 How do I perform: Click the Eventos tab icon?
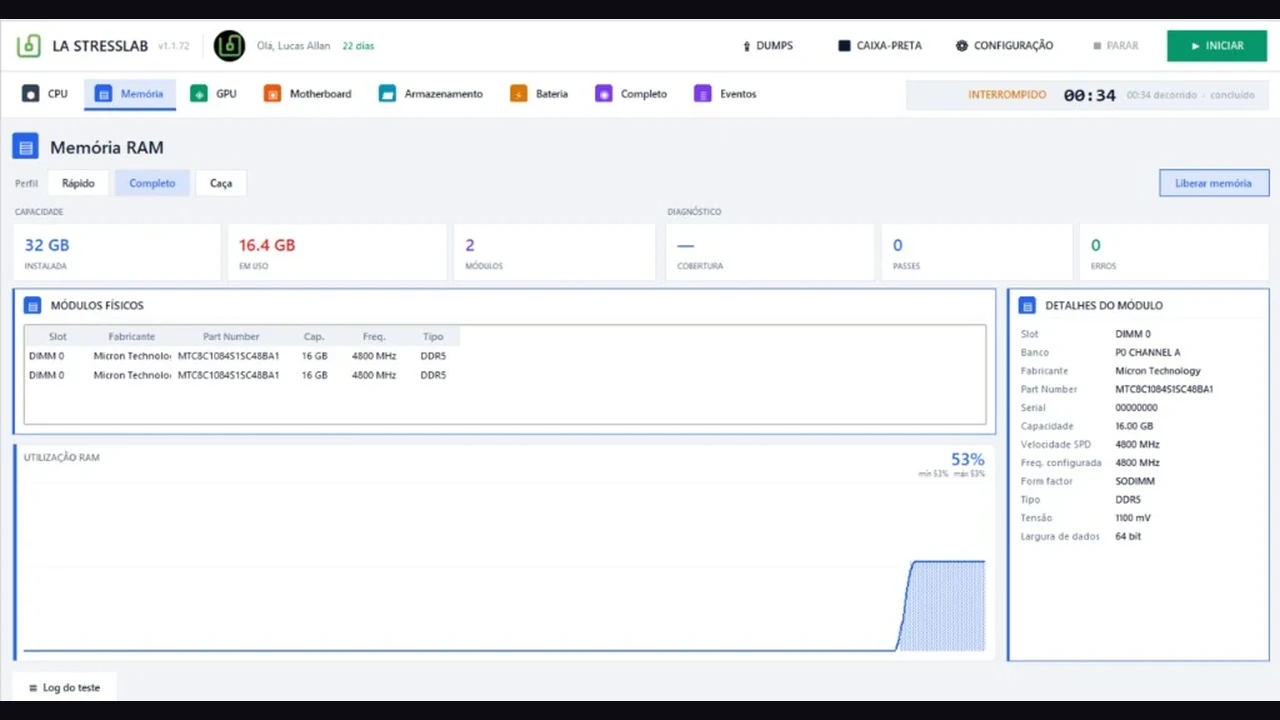tap(702, 94)
